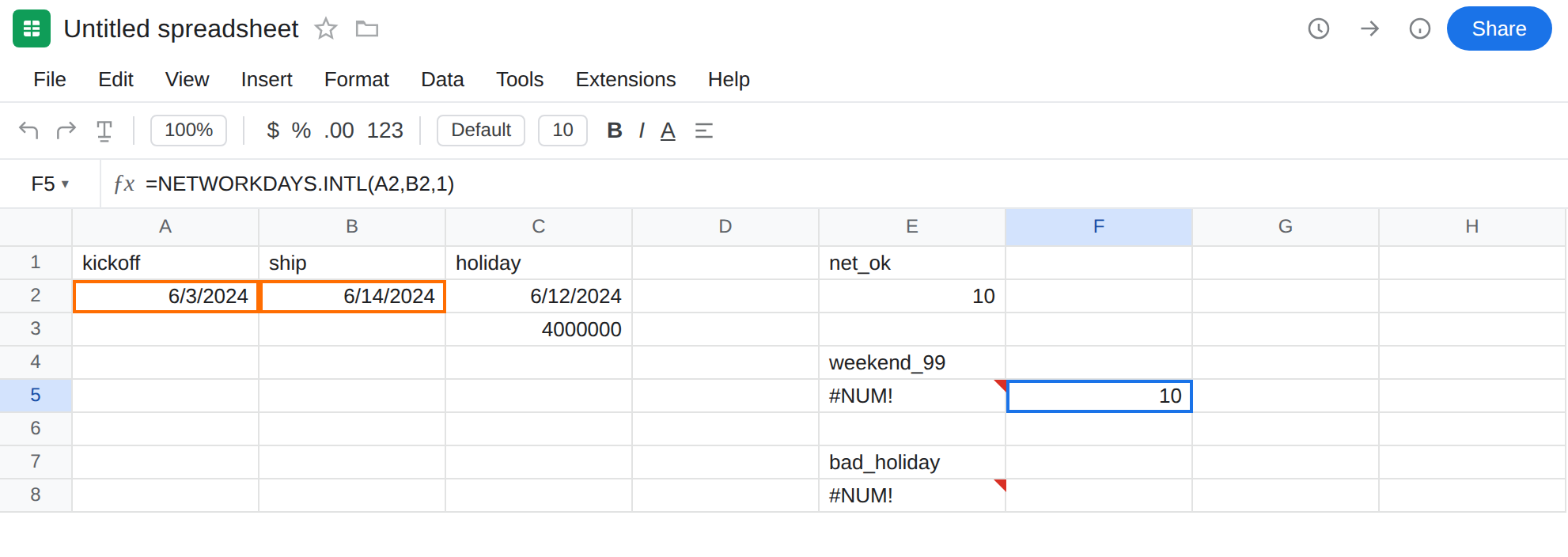1568x557 pixels.
Task: Open more number formats 123
Action: (385, 130)
